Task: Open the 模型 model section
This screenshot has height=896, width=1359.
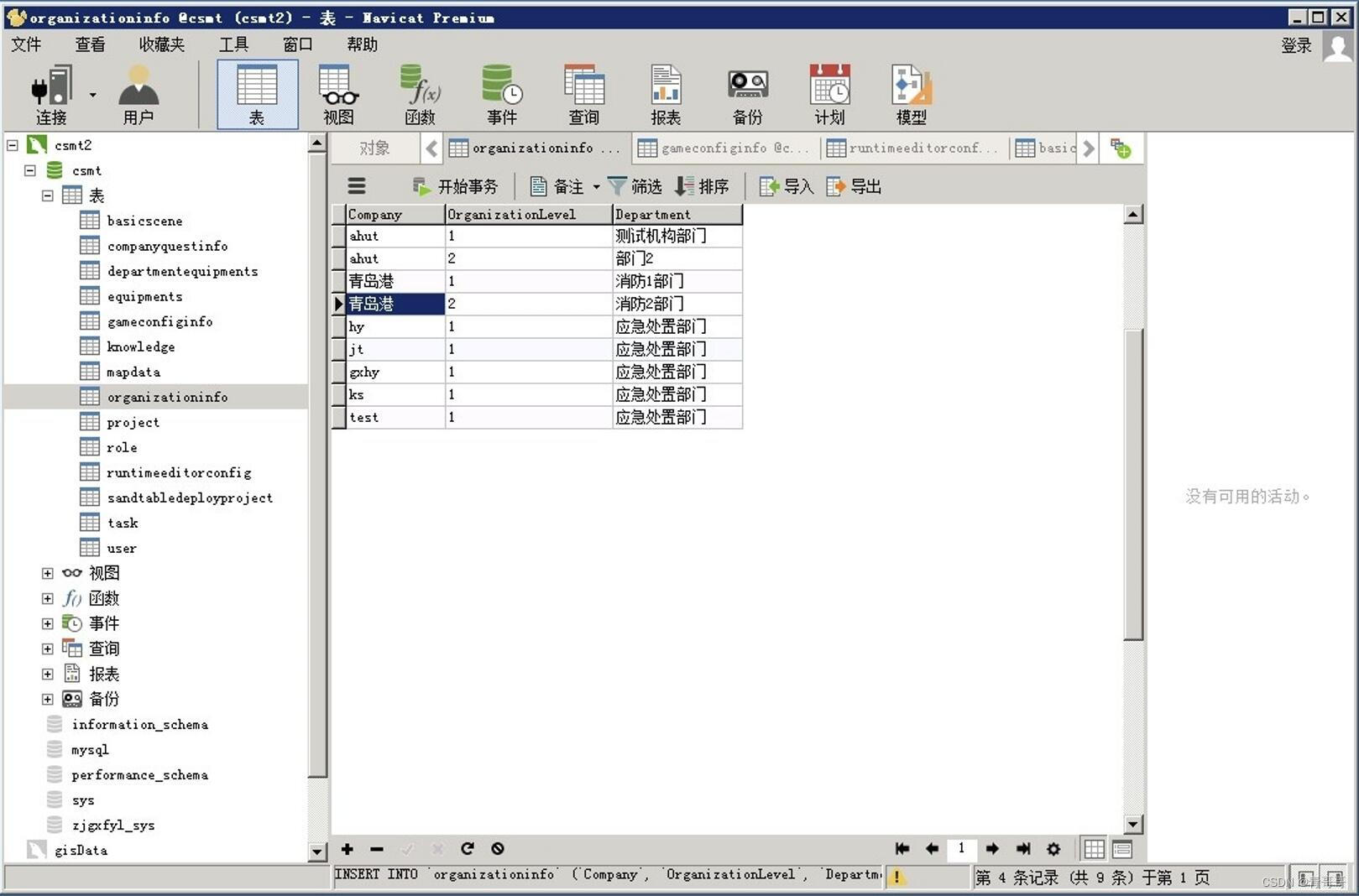Action: 912,95
